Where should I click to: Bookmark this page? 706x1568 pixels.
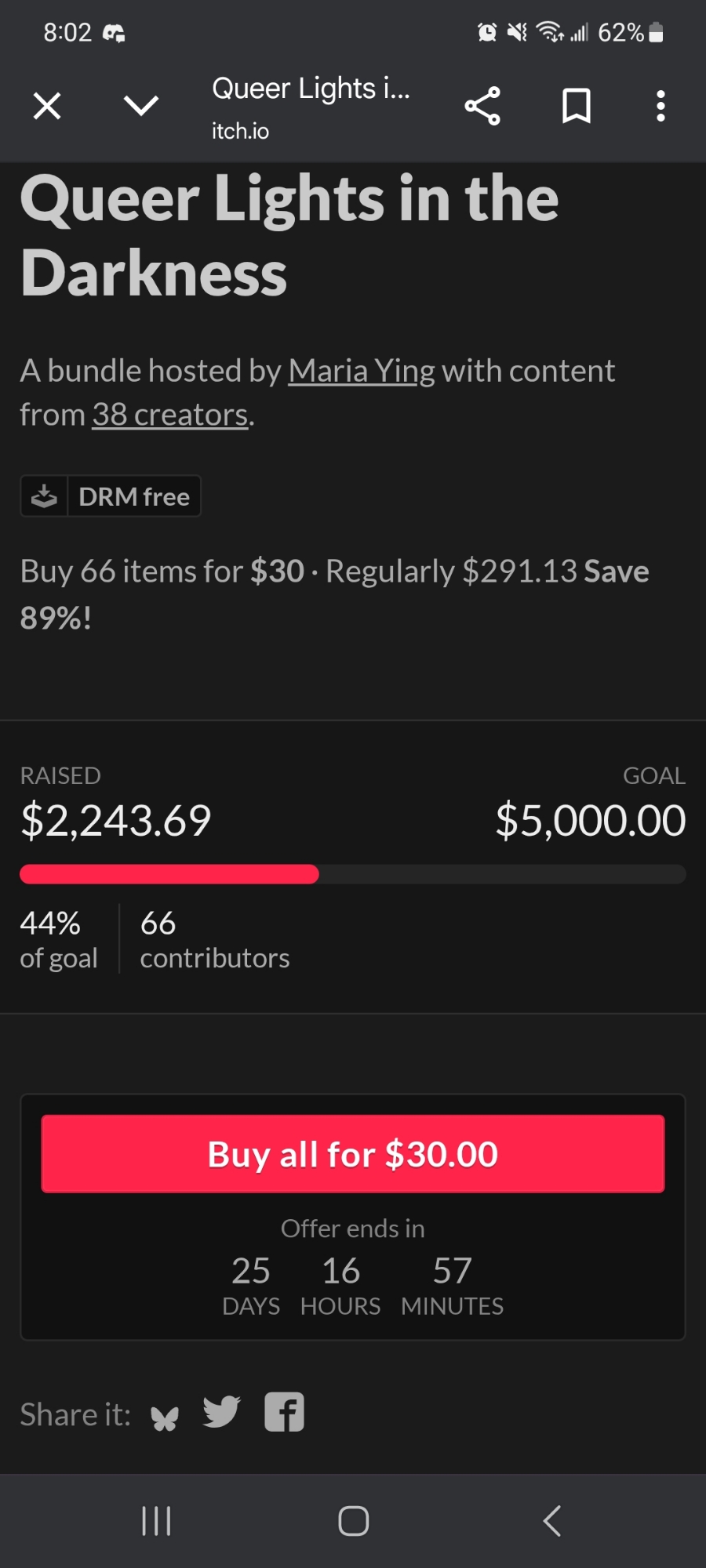coord(577,106)
